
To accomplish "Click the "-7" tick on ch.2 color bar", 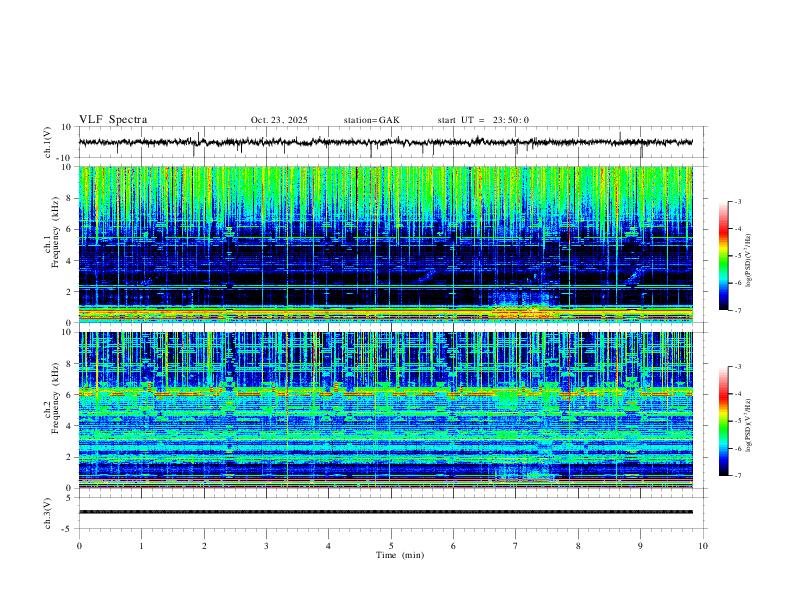I will pyautogui.click(x=738, y=475).
